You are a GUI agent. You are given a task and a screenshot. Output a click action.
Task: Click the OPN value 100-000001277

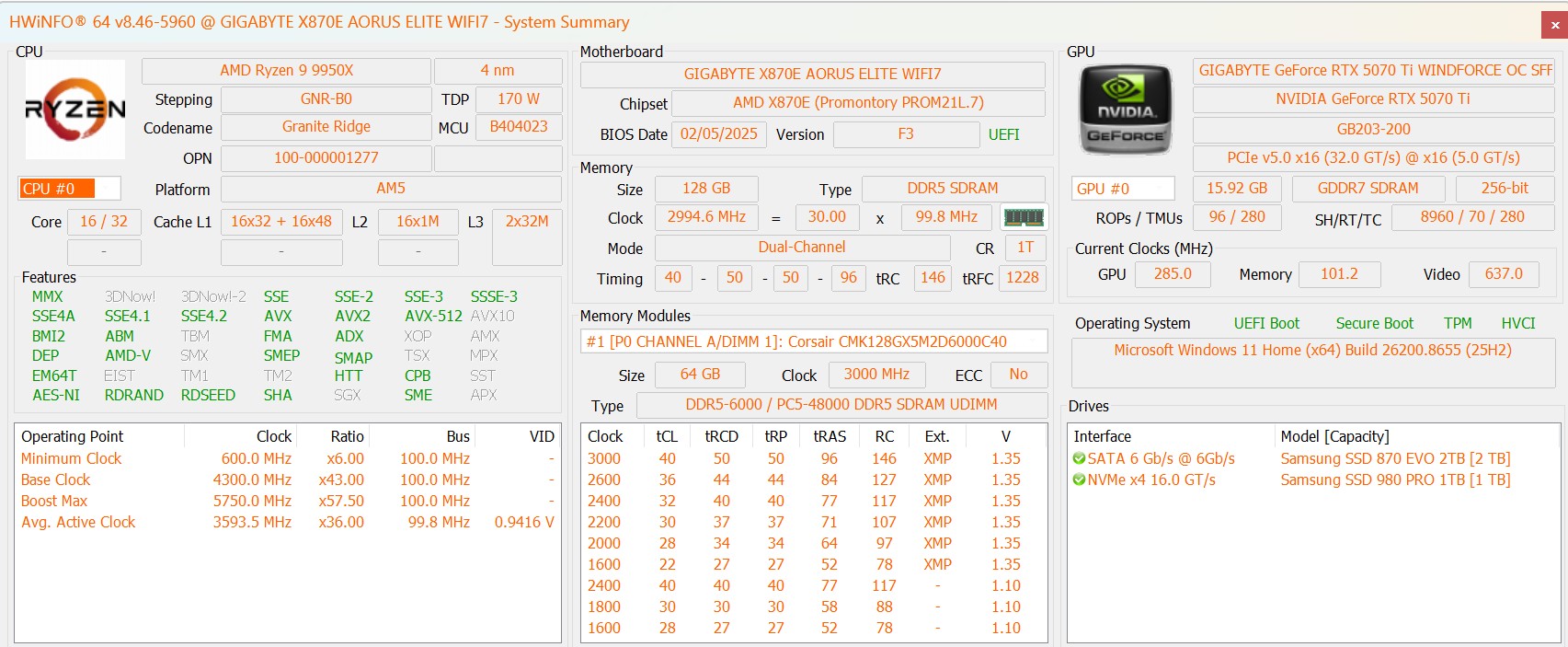point(326,158)
